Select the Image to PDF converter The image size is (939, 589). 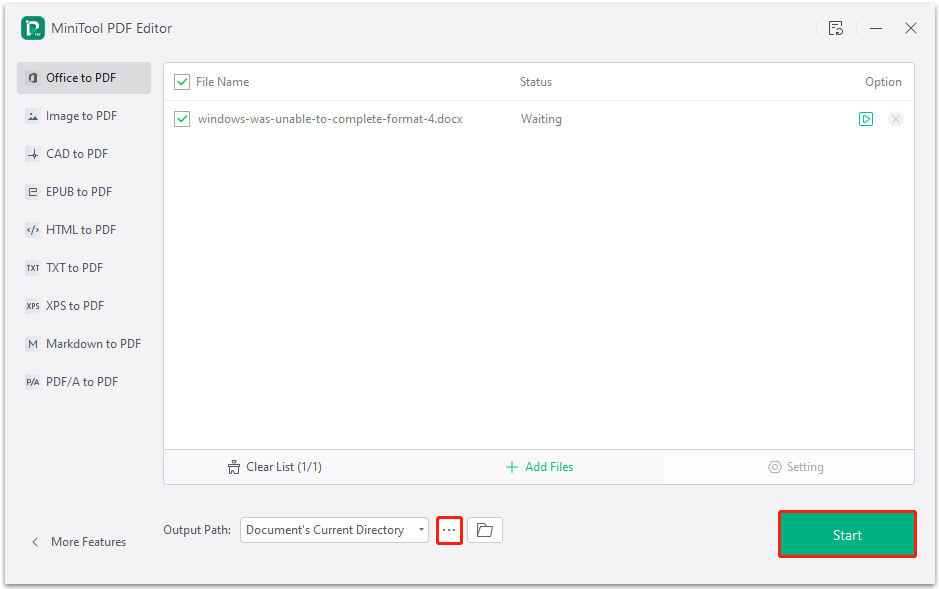[76, 115]
